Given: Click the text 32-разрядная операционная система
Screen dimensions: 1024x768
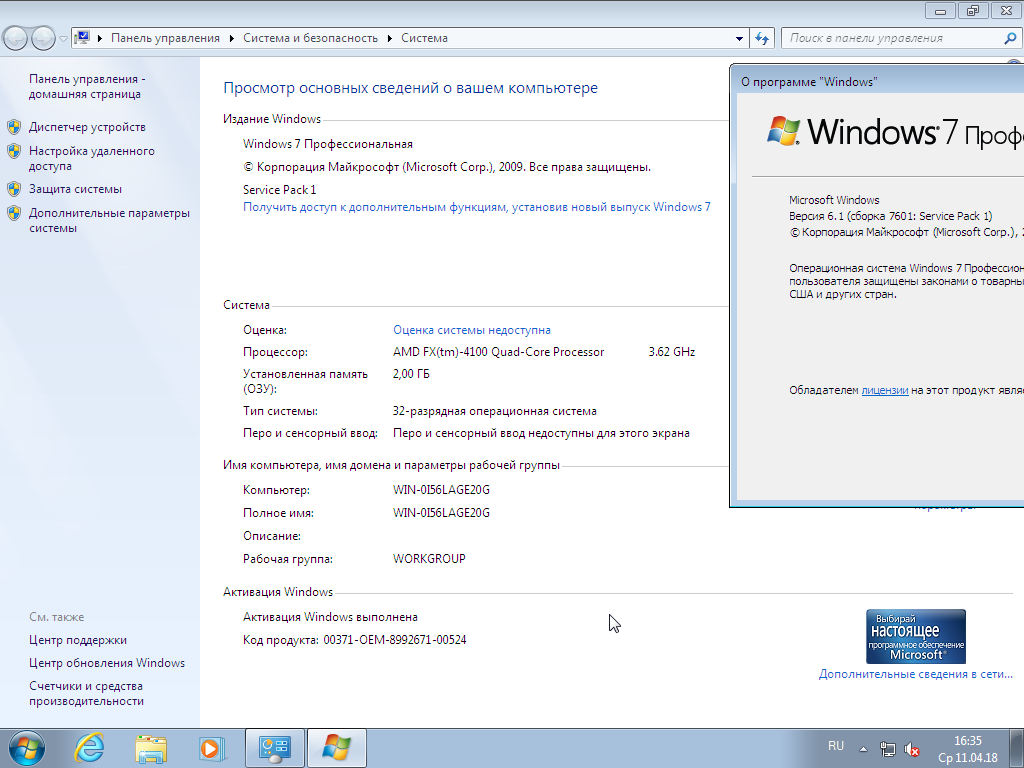Looking at the screenshot, I should click(x=494, y=411).
